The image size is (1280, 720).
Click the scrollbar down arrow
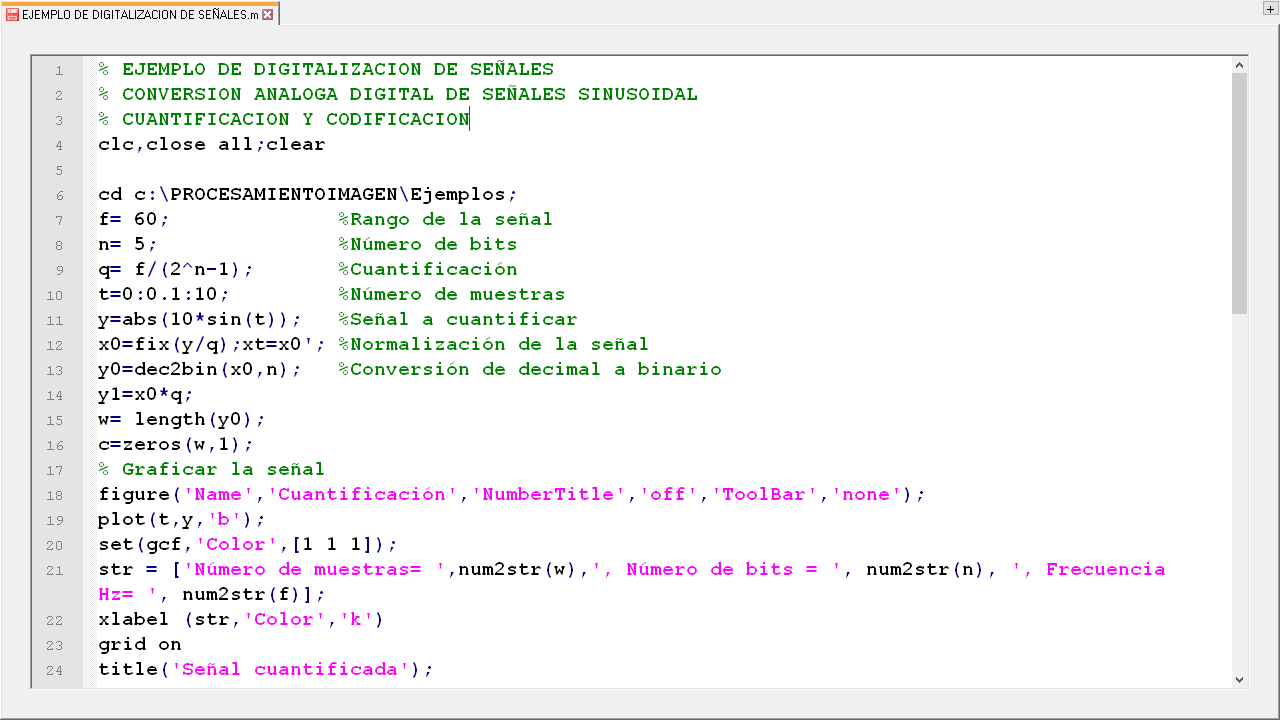1240,679
